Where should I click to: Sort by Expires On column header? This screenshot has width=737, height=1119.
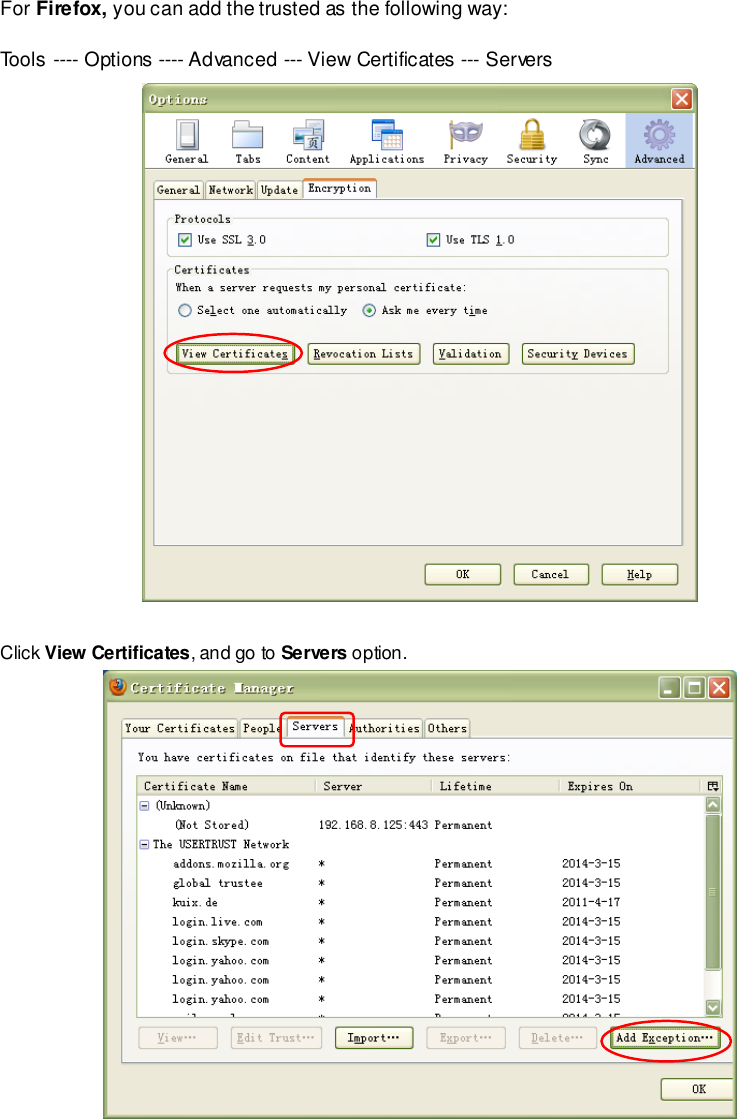click(x=631, y=786)
